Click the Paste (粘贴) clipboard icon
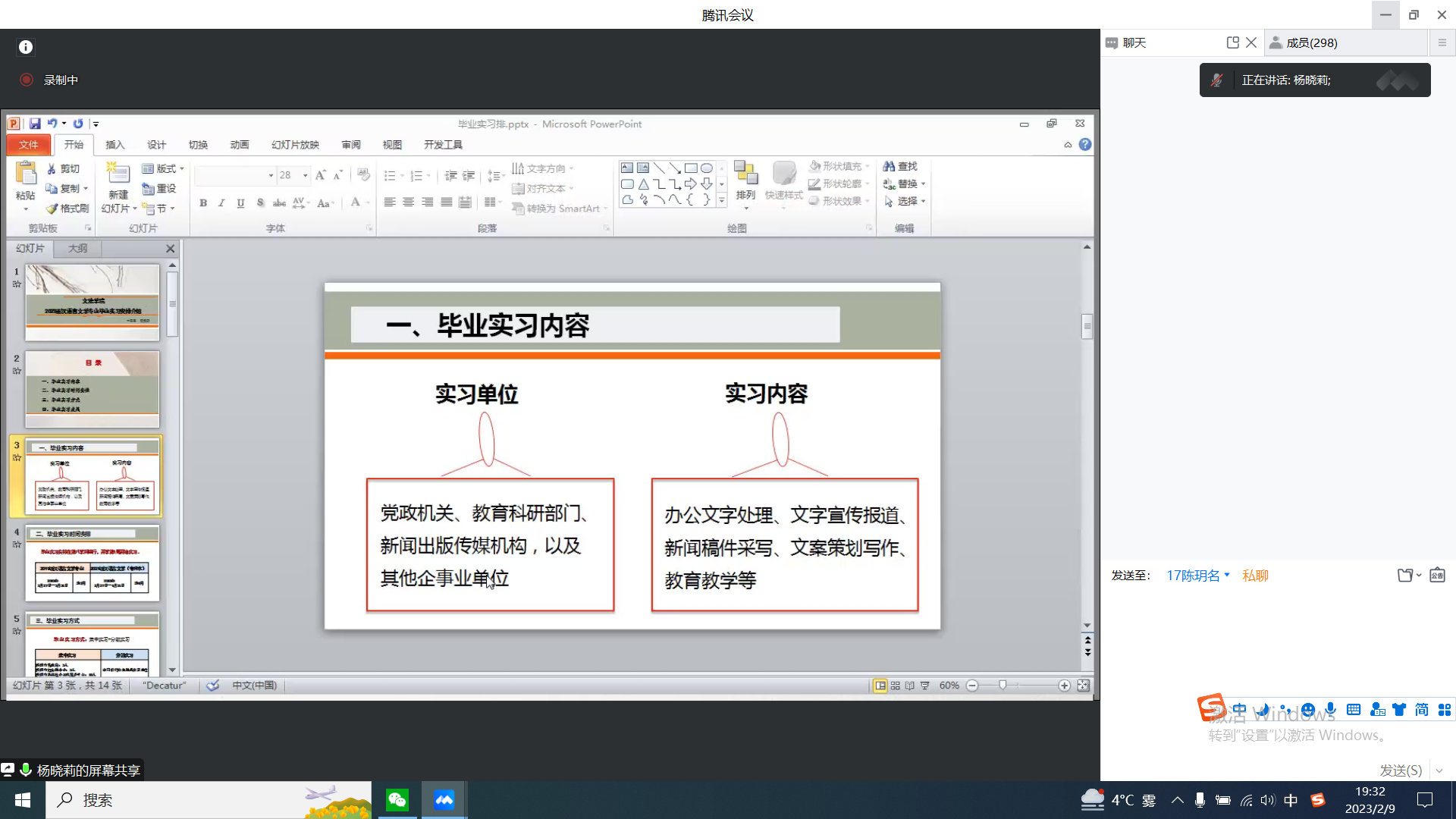 pyautogui.click(x=26, y=174)
